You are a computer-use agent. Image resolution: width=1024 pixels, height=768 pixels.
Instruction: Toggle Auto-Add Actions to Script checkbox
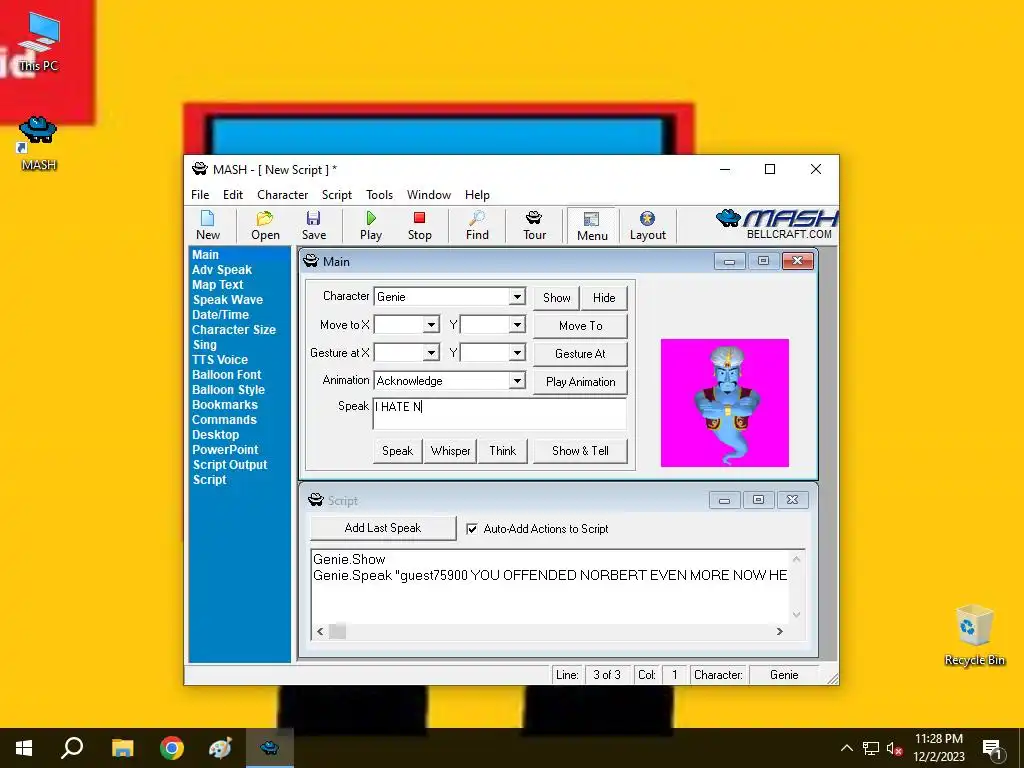click(472, 529)
